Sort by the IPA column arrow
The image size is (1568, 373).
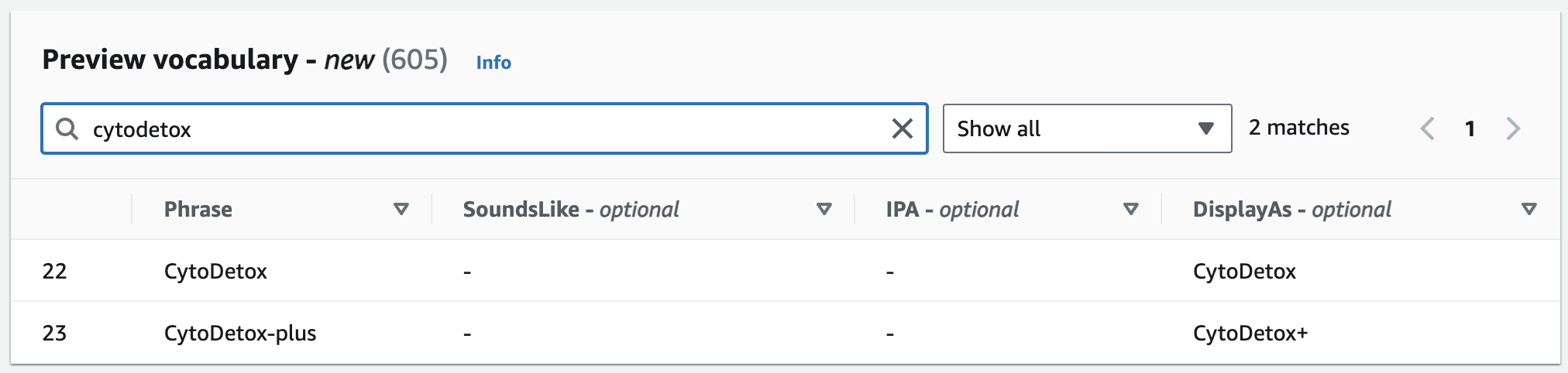coord(1131,209)
